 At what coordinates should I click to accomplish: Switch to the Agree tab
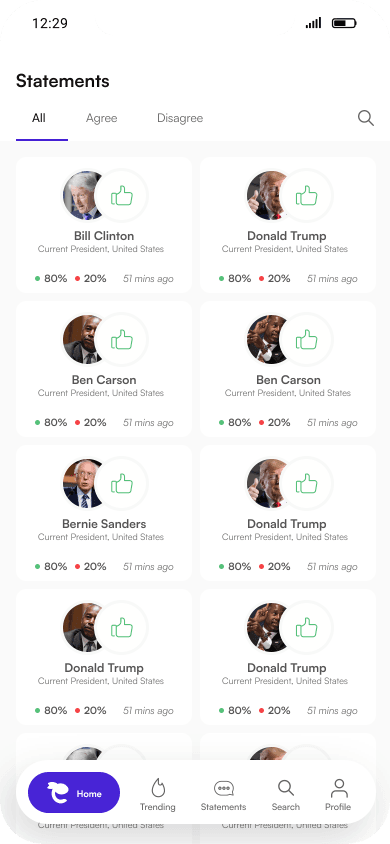102,118
